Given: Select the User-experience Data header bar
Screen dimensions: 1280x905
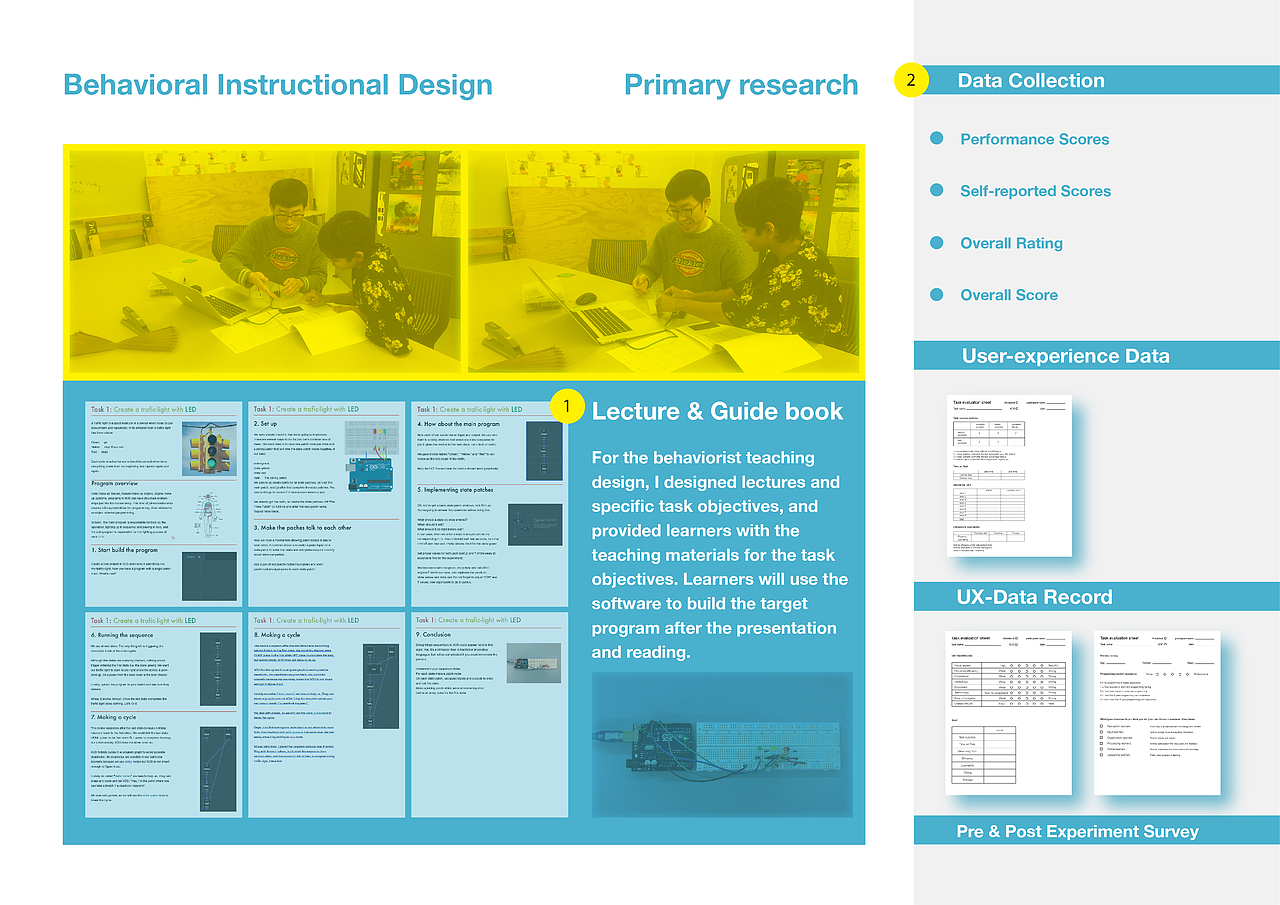Looking at the screenshot, I should [1097, 356].
